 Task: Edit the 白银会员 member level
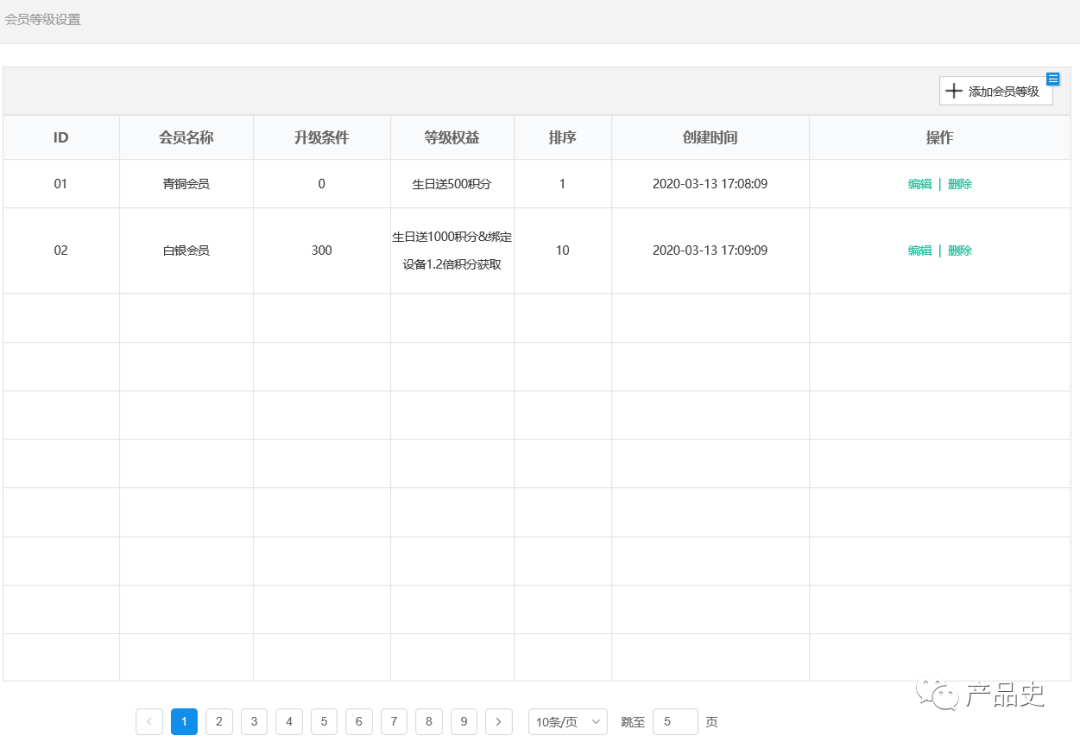click(x=919, y=250)
